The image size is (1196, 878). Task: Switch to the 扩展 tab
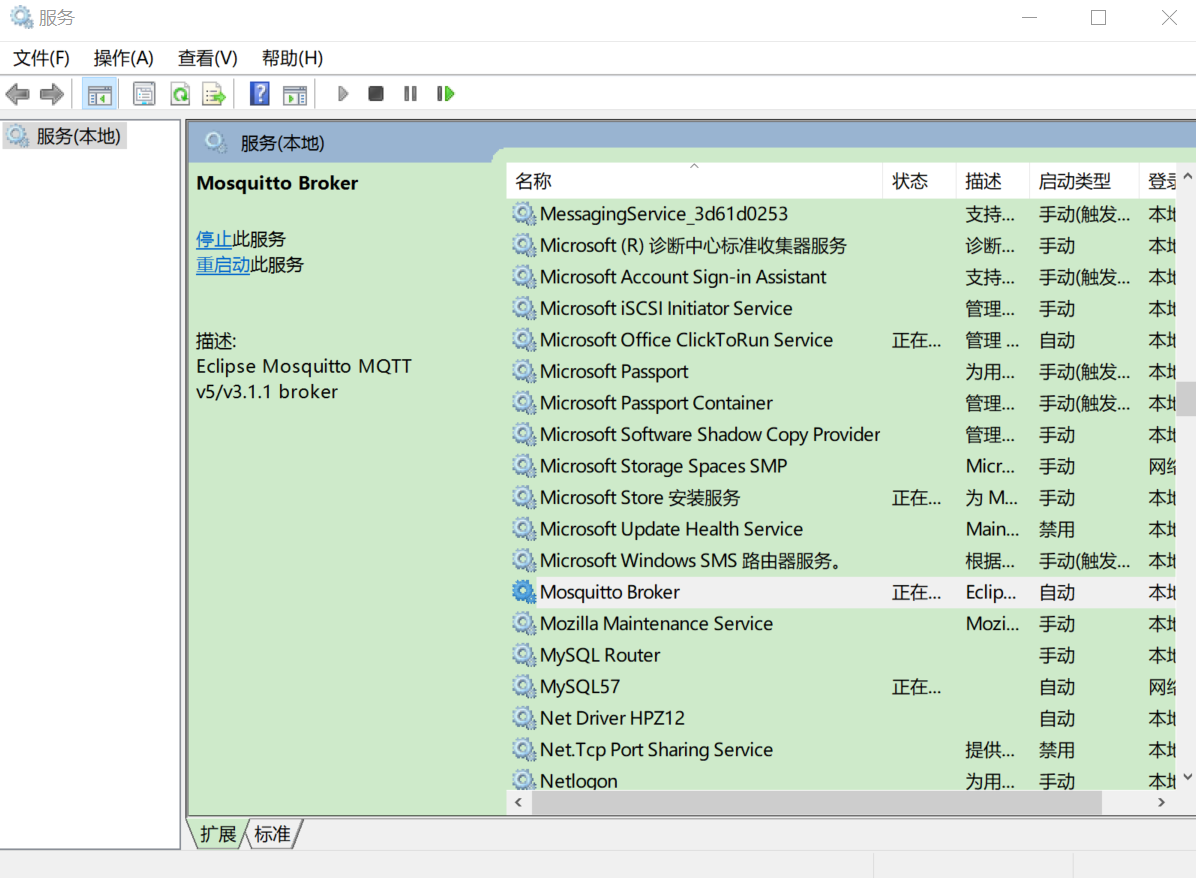pos(218,834)
